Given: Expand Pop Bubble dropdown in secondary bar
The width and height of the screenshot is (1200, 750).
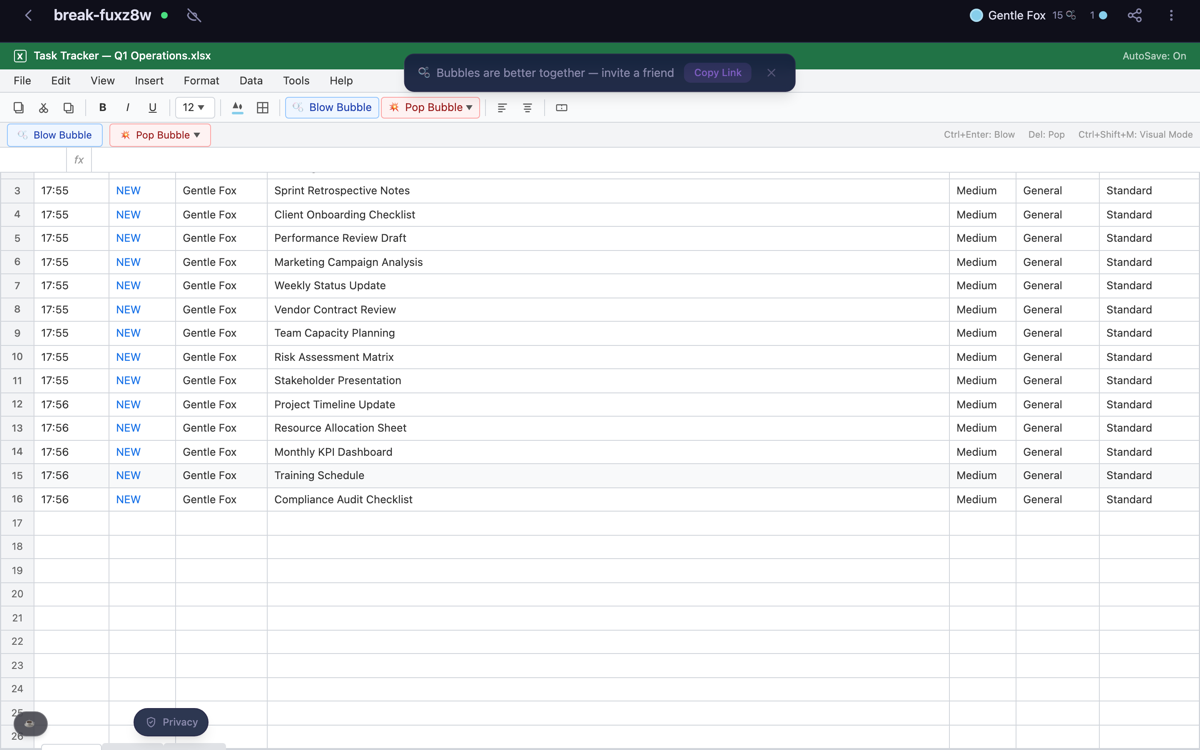Looking at the screenshot, I should [x=197, y=135].
